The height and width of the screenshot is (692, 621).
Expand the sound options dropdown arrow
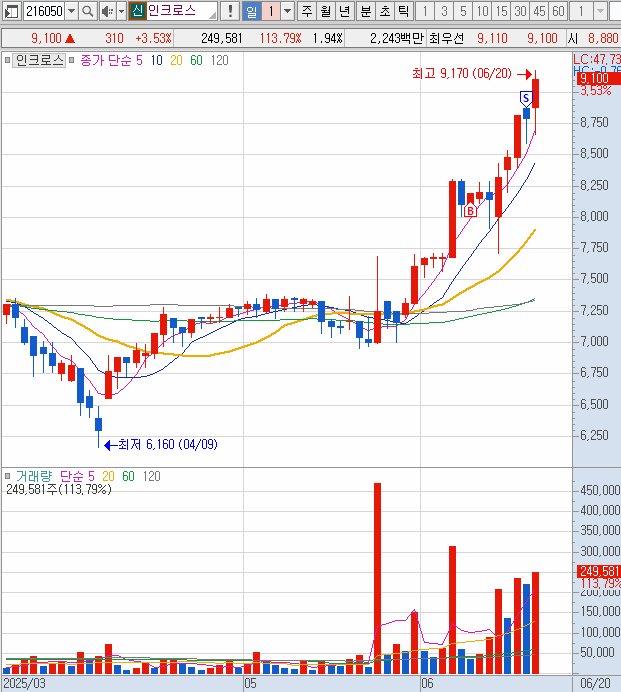(121, 11)
